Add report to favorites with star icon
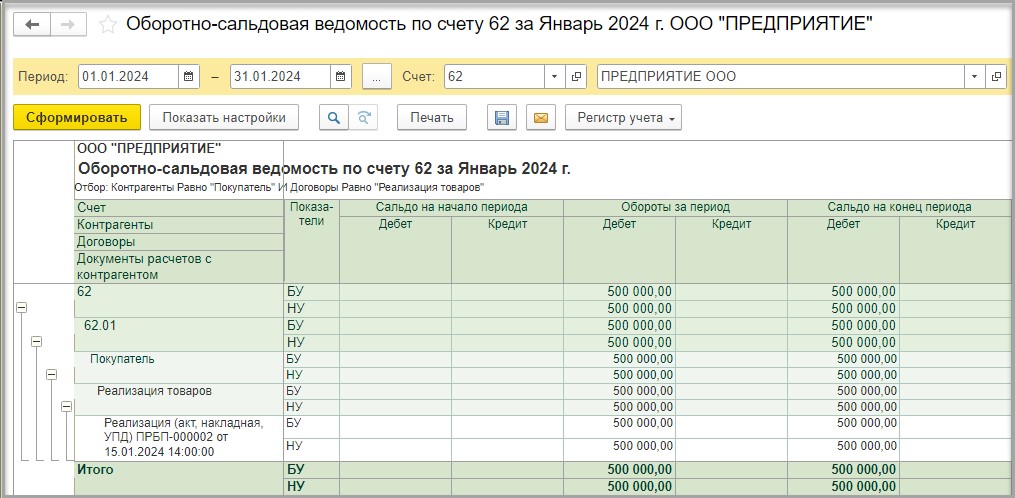Viewport: 1015px width, 498px height. point(108,24)
